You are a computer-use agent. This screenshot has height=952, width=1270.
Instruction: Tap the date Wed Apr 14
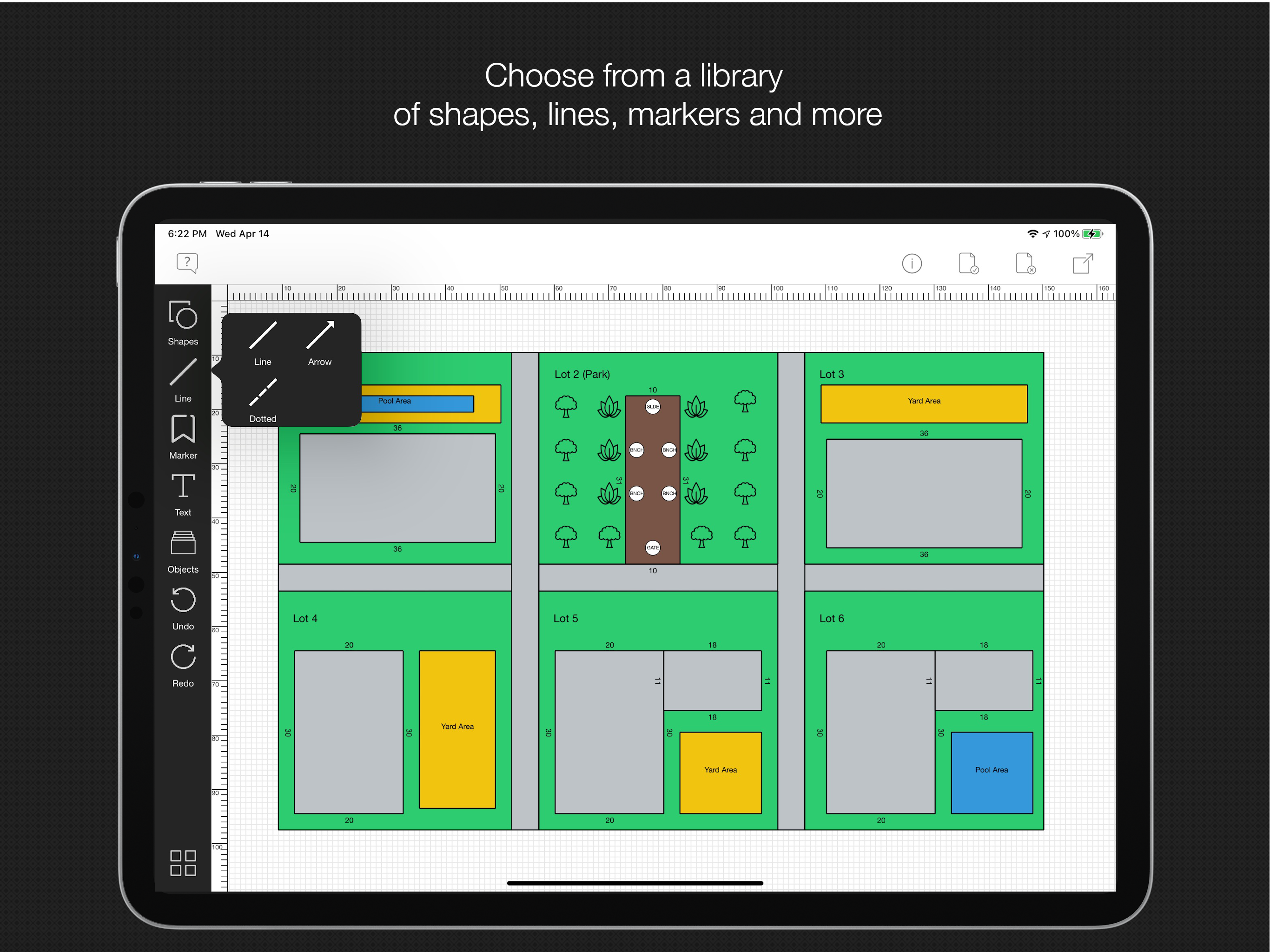point(242,234)
